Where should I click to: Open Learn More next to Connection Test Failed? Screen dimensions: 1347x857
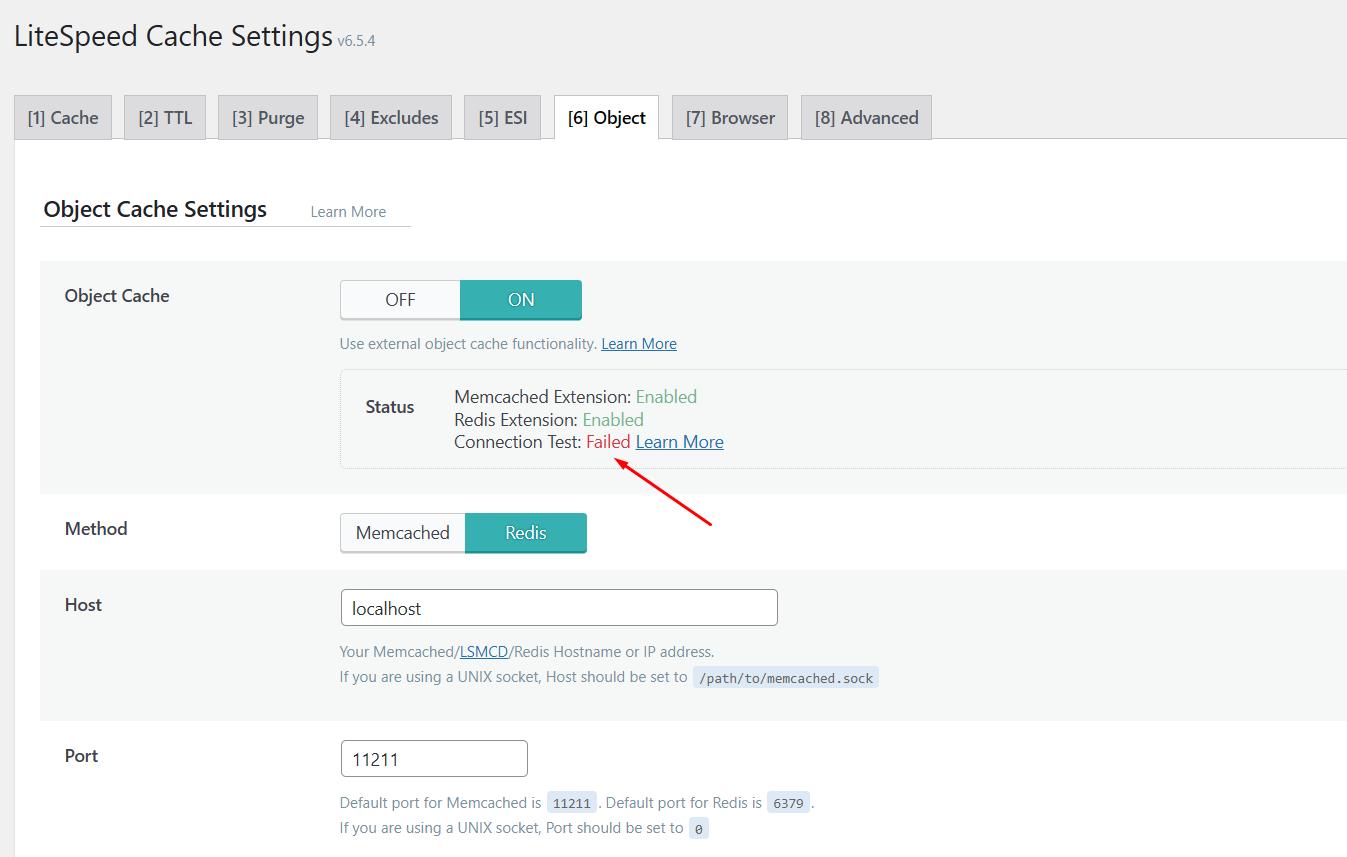[x=680, y=442]
